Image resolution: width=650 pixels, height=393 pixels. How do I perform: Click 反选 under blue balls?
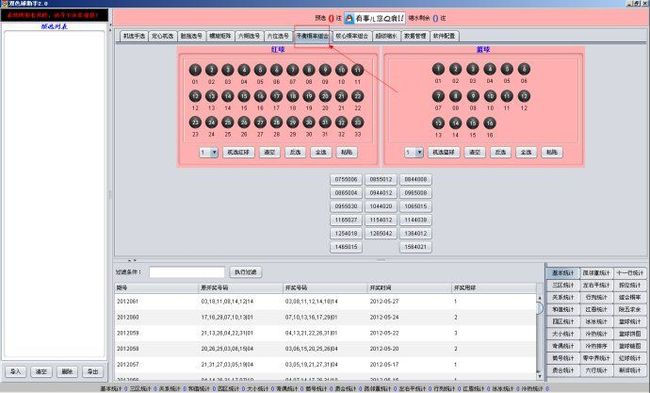tap(500, 153)
